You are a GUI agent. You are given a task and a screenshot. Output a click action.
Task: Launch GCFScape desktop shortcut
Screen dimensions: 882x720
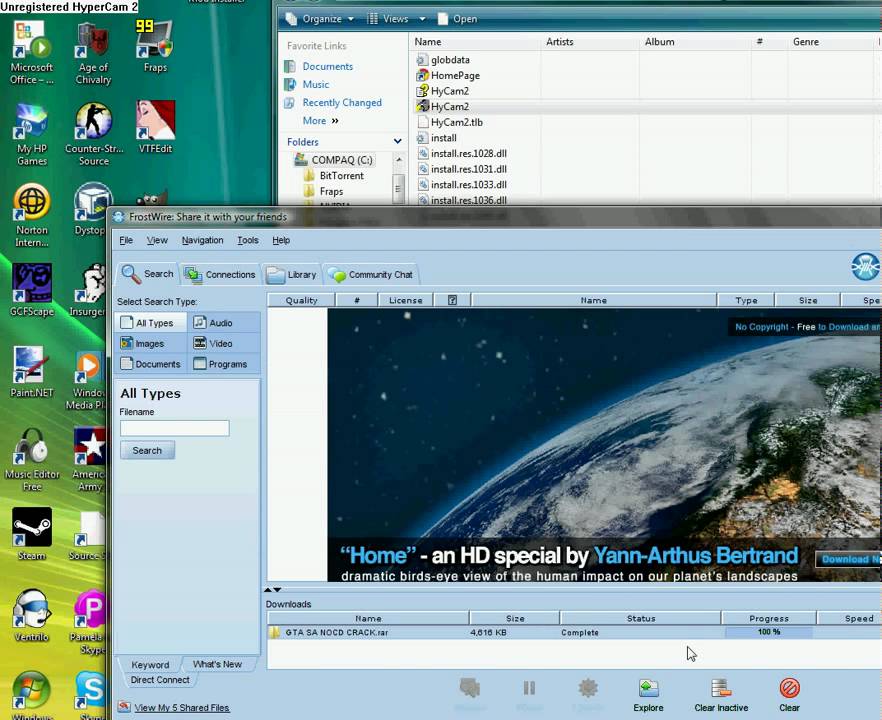click(x=32, y=289)
